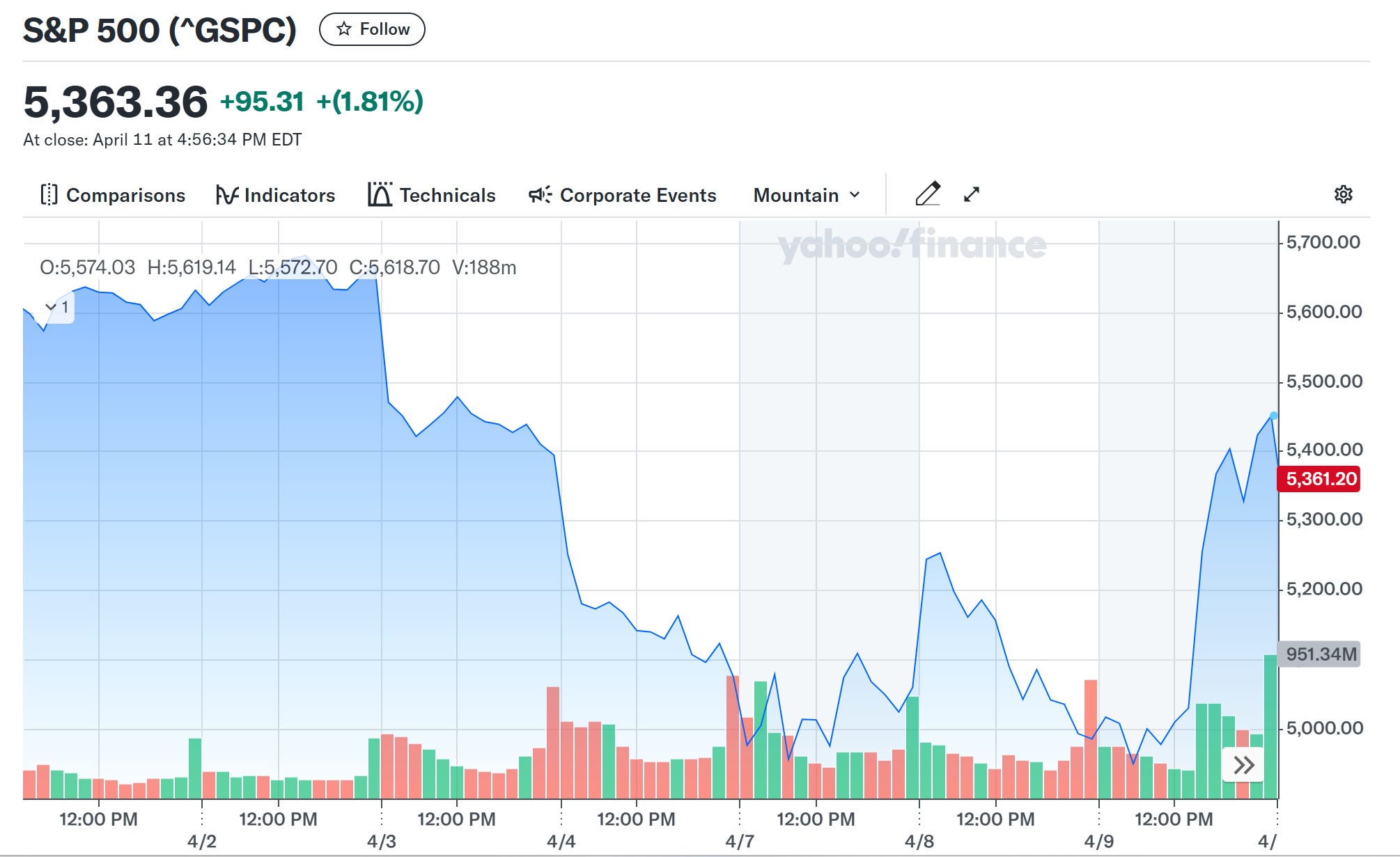Click chevron arrow beside Mountain
The height and width of the screenshot is (857, 1400).
855,195
